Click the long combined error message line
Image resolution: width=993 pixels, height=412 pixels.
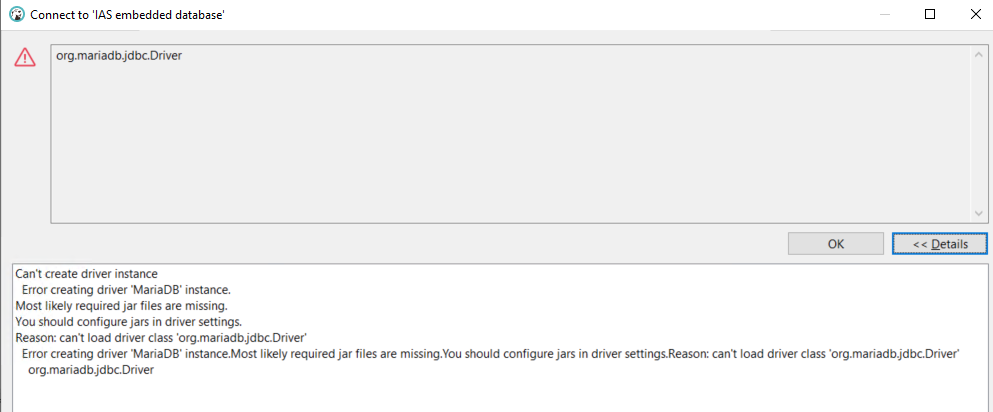(x=491, y=354)
